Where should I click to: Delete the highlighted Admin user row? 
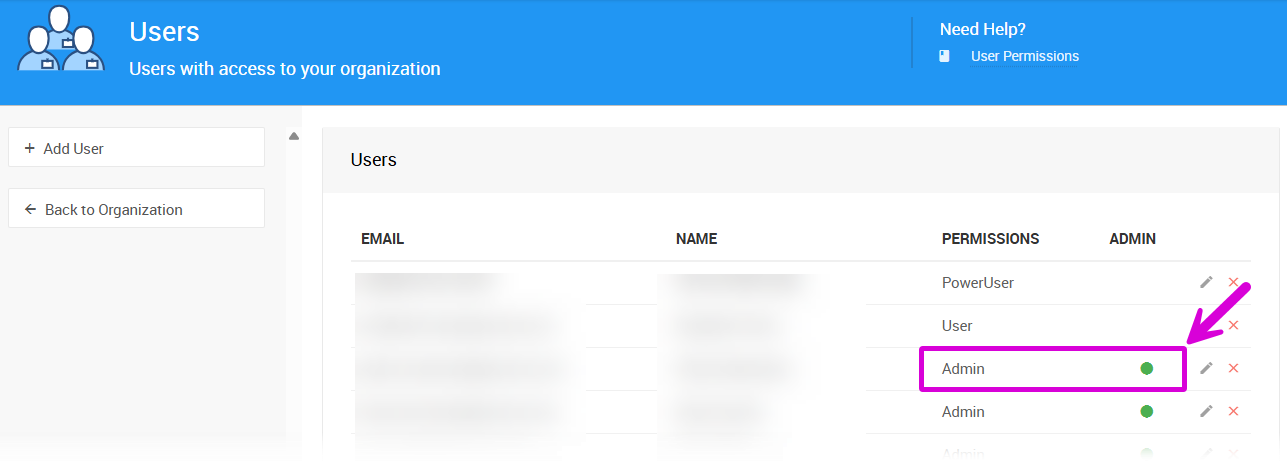pyautogui.click(x=1233, y=369)
